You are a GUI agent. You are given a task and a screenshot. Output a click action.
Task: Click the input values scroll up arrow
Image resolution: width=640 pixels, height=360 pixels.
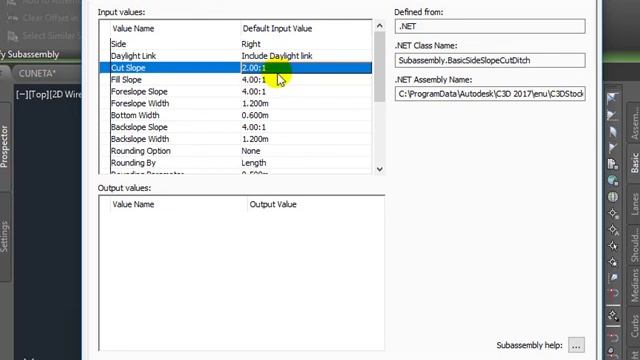pyautogui.click(x=380, y=26)
